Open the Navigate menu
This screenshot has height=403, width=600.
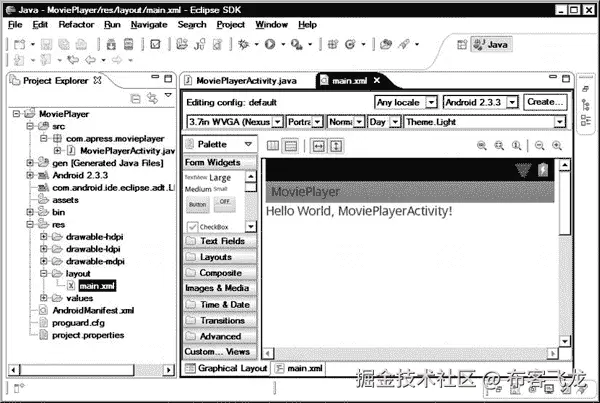coord(149,25)
